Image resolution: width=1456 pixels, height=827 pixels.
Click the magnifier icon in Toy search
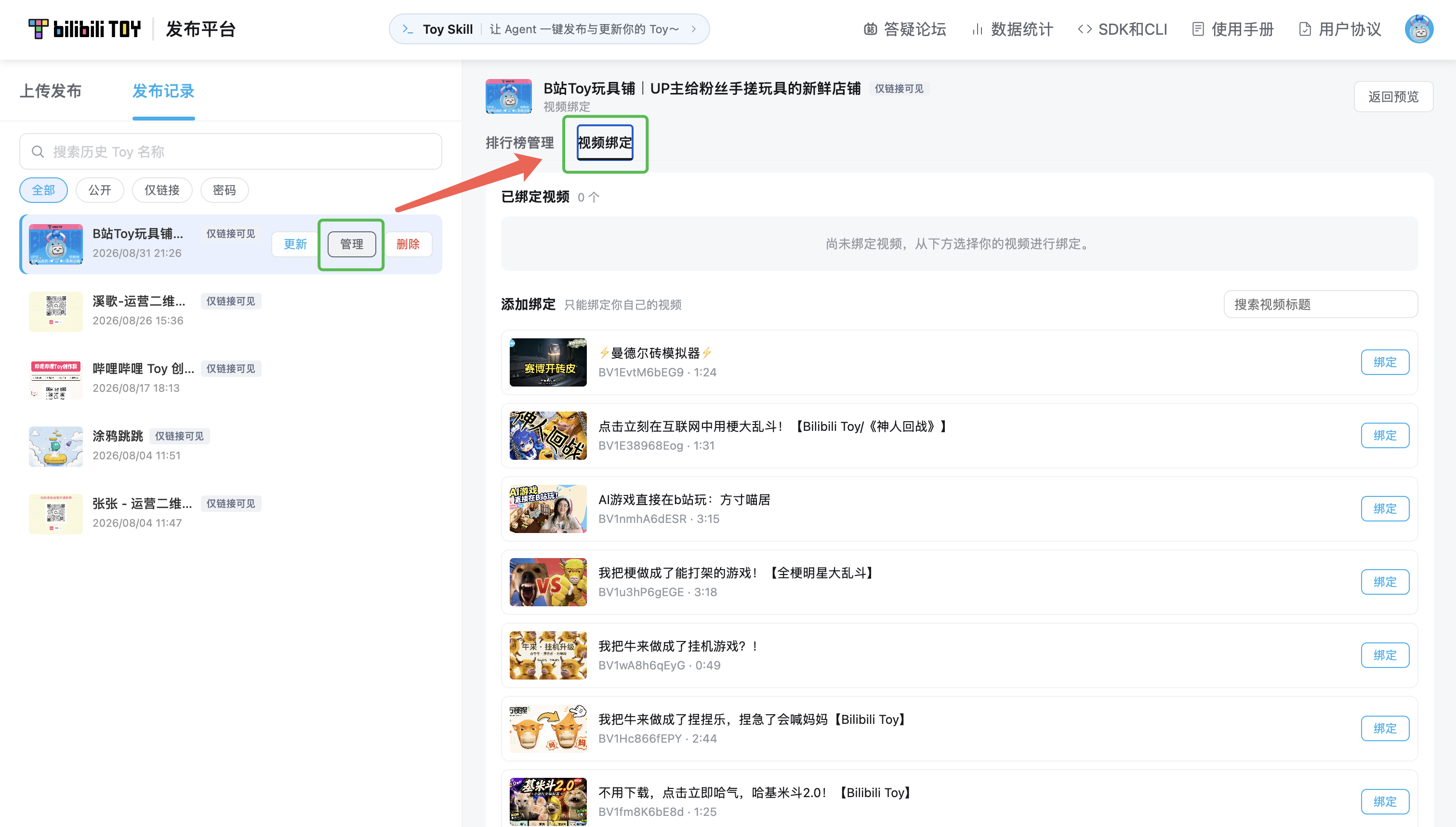38,152
